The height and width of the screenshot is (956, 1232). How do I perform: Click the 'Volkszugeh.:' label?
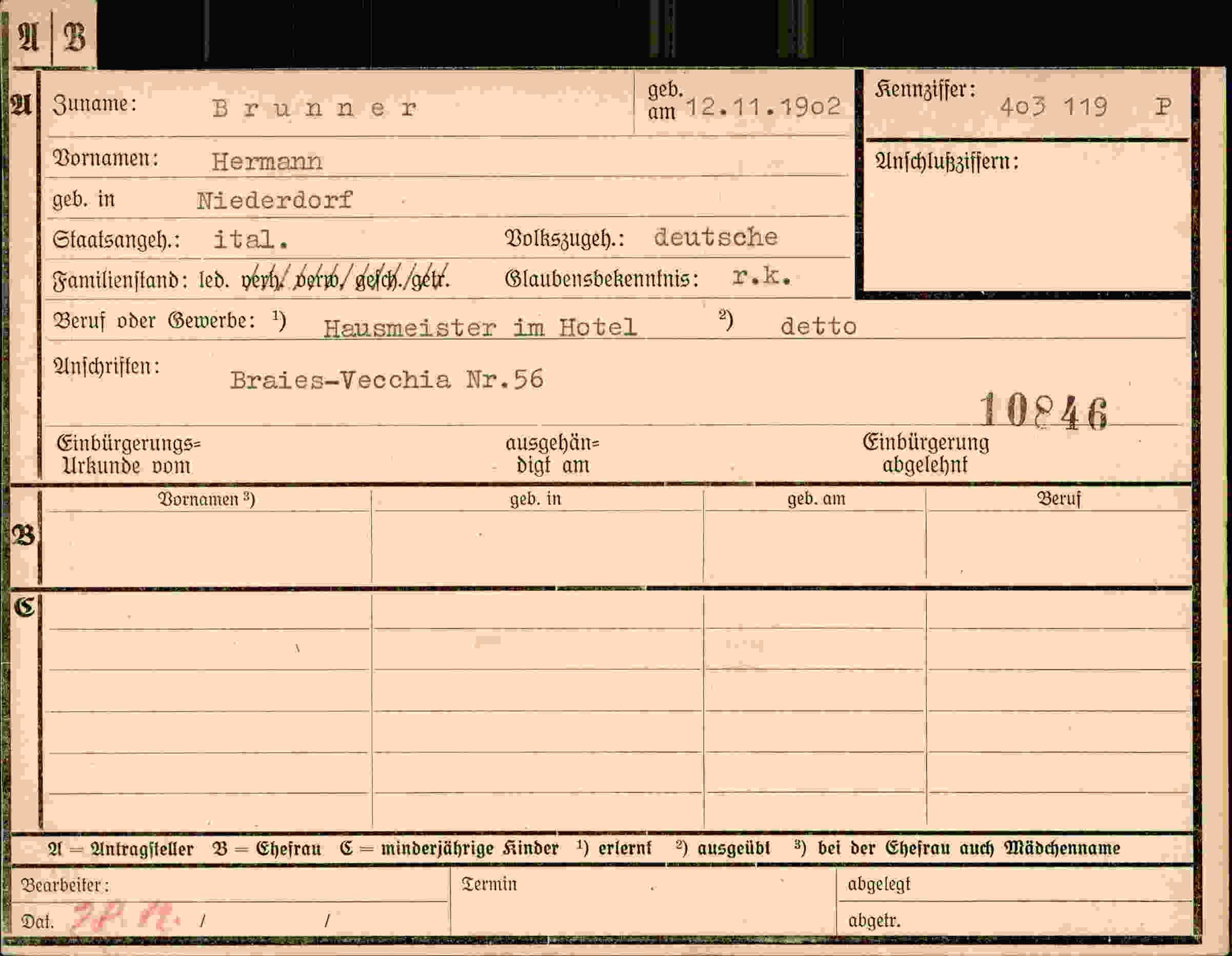[x=565, y=238]
